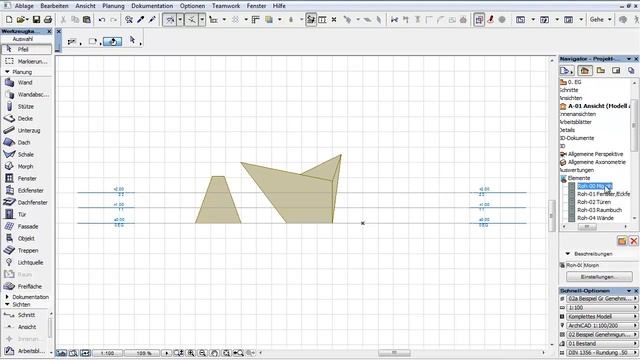Click the Navigator horizontal scrollbar thumb

click(587, 227)
